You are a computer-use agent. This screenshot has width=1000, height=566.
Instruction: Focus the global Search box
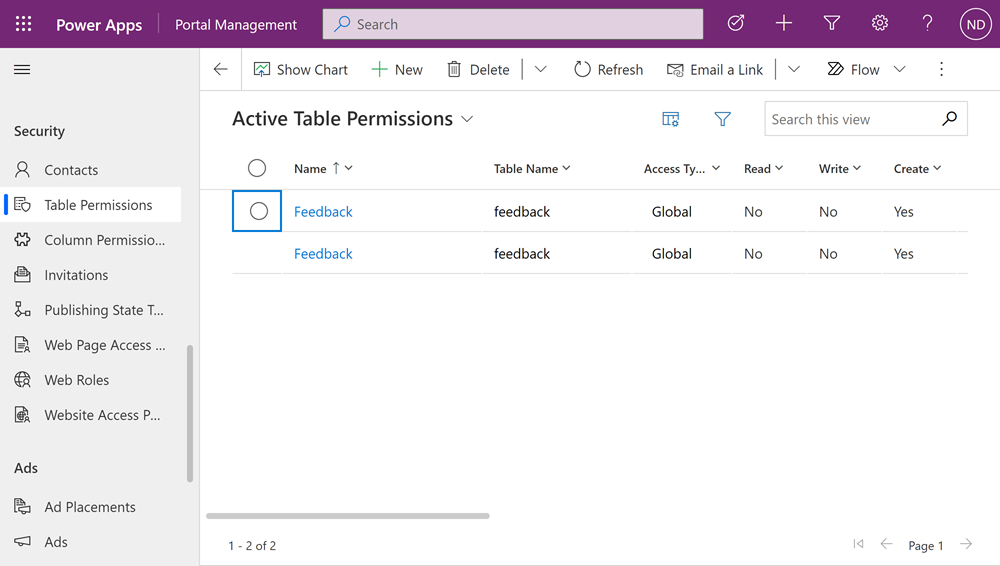pos(513,24)
